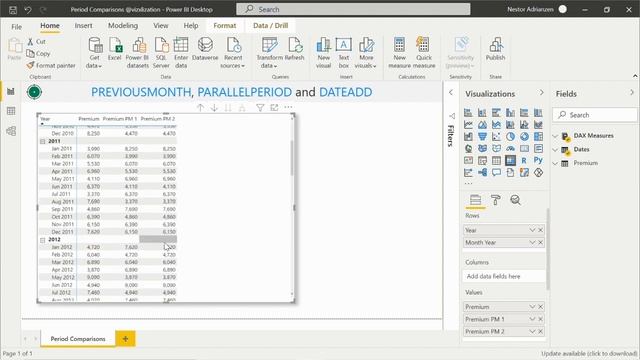Screen dimensions: 640x360
Task: Click the Publish button
Action: [496, 49]
